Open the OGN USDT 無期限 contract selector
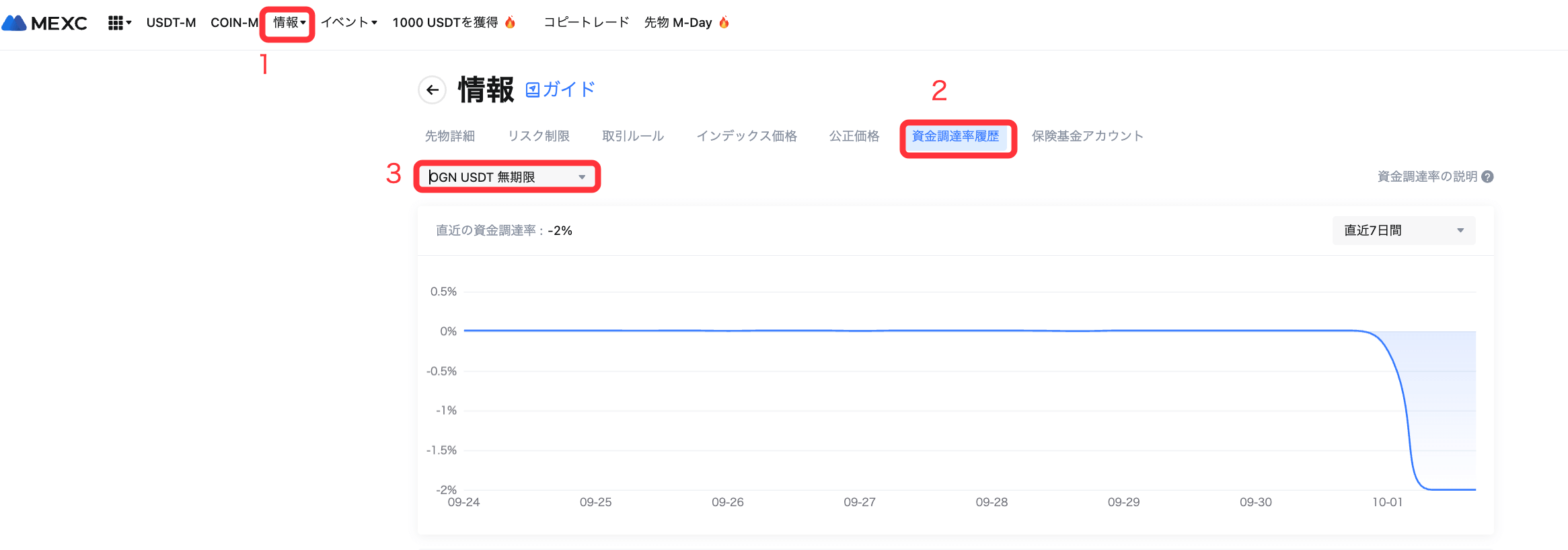The height and width of the screenshot is (550, 1568). 507,177
